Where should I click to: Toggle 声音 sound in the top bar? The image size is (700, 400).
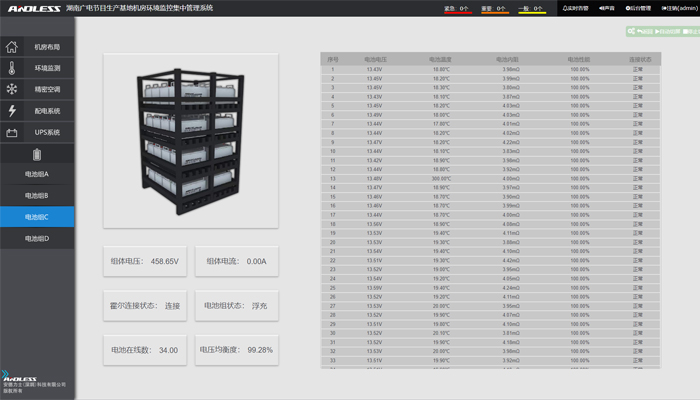click(608, 7)
